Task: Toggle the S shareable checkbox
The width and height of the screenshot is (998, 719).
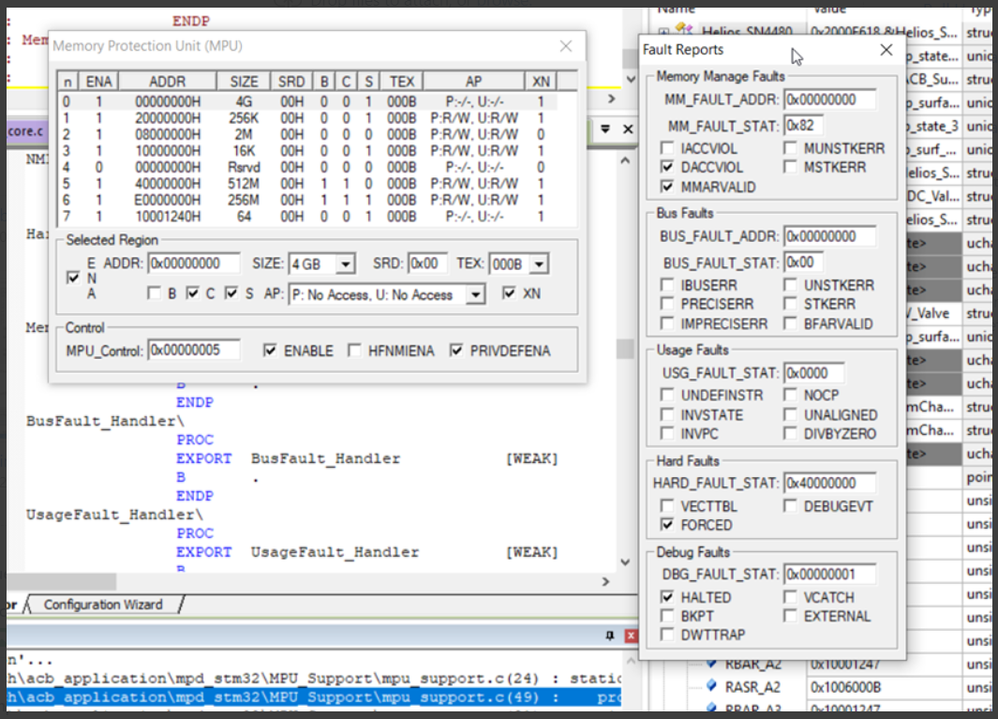Action: [x=231, y=293]
